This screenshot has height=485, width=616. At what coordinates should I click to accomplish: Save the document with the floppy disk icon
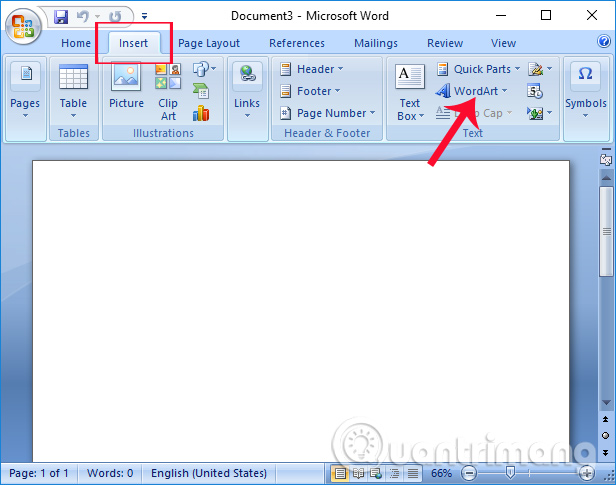tap(61, 17)
